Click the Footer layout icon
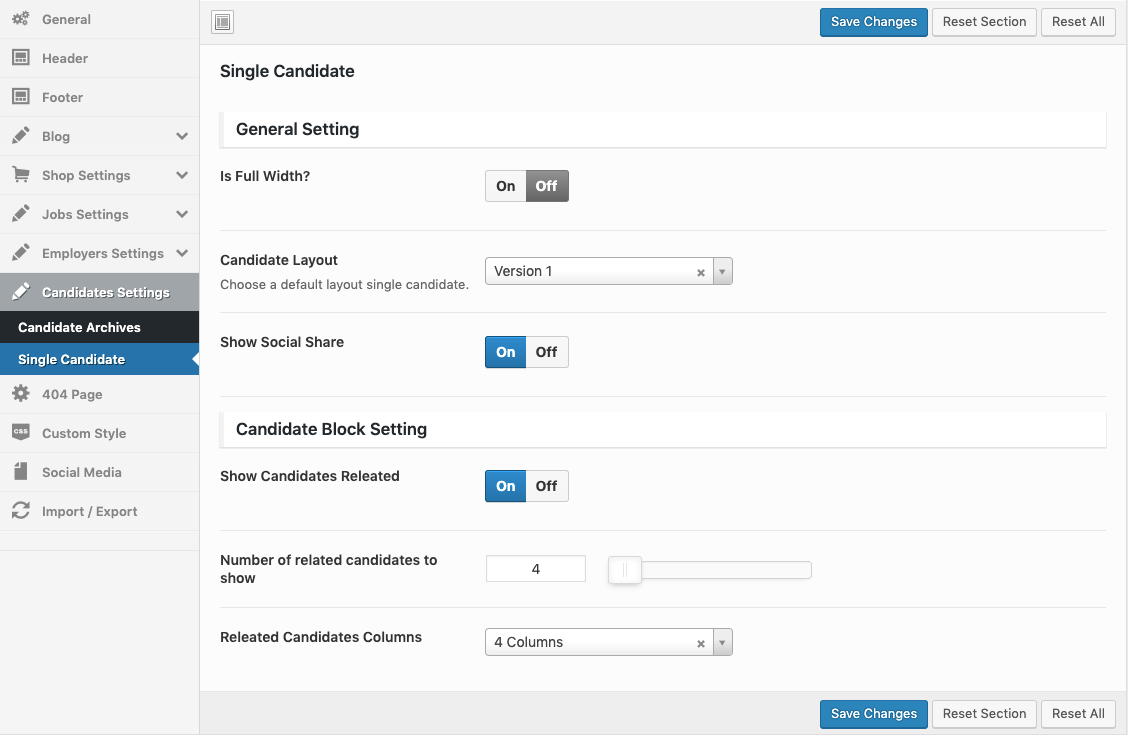This screenshot has height=735, width=1128. pos(20,97)
